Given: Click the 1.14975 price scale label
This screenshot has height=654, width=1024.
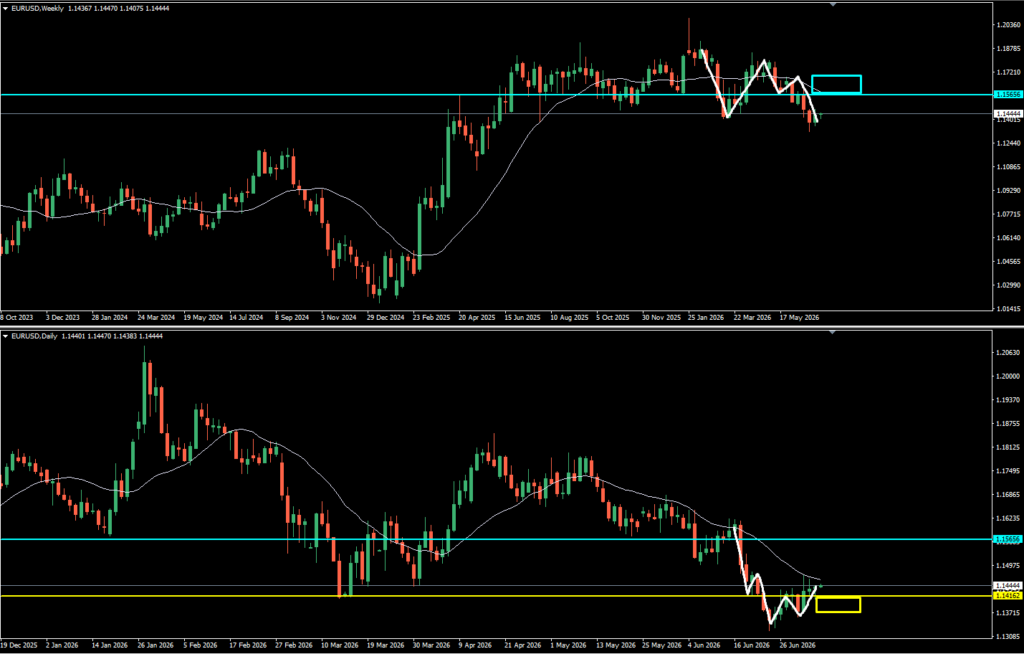Looking at the screenshot, I should click(x=1008, y=566).
